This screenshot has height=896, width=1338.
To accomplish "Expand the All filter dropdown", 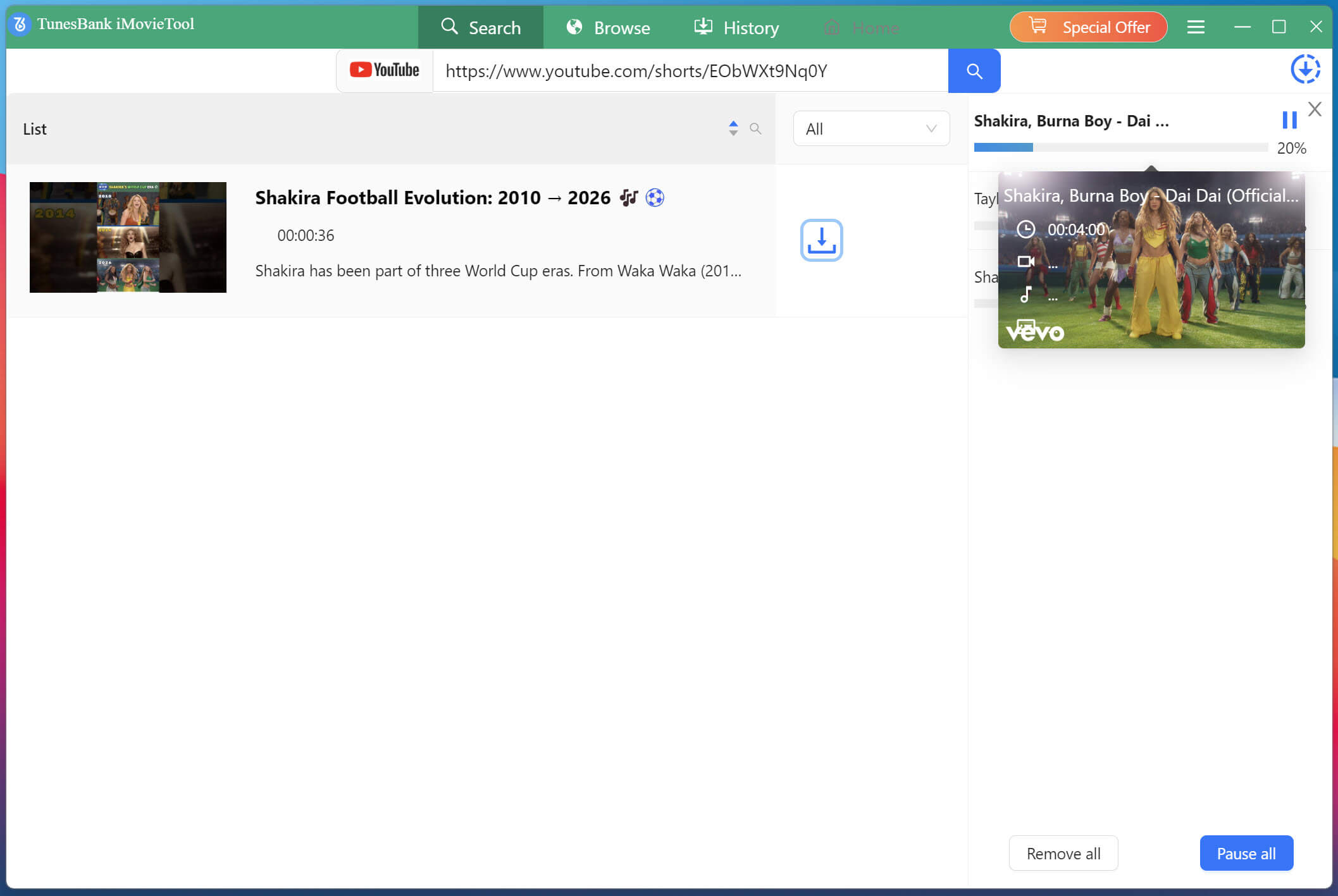I will pyautogui.click(x=871, y=129).
